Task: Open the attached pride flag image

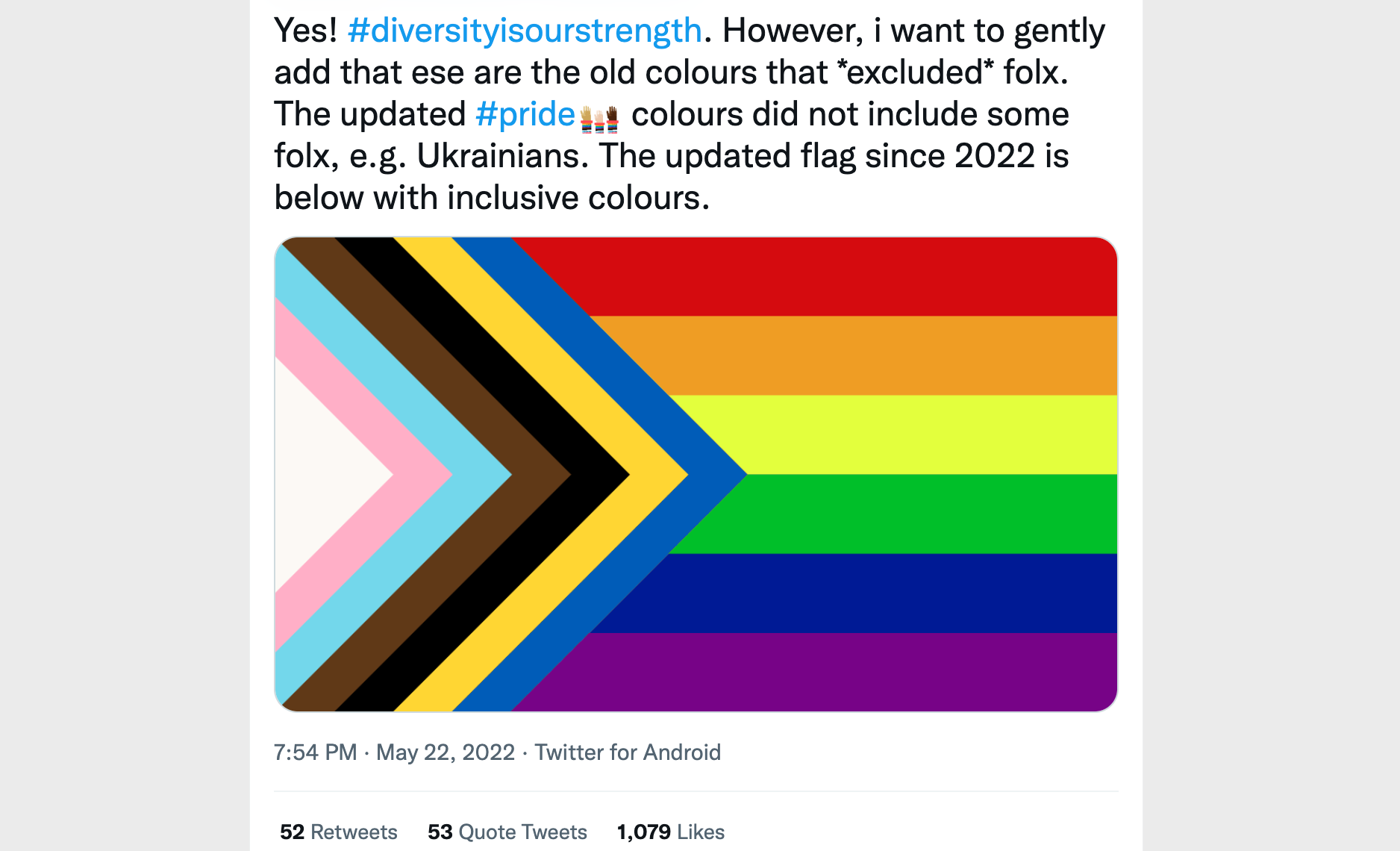Action: pos(696,474)
